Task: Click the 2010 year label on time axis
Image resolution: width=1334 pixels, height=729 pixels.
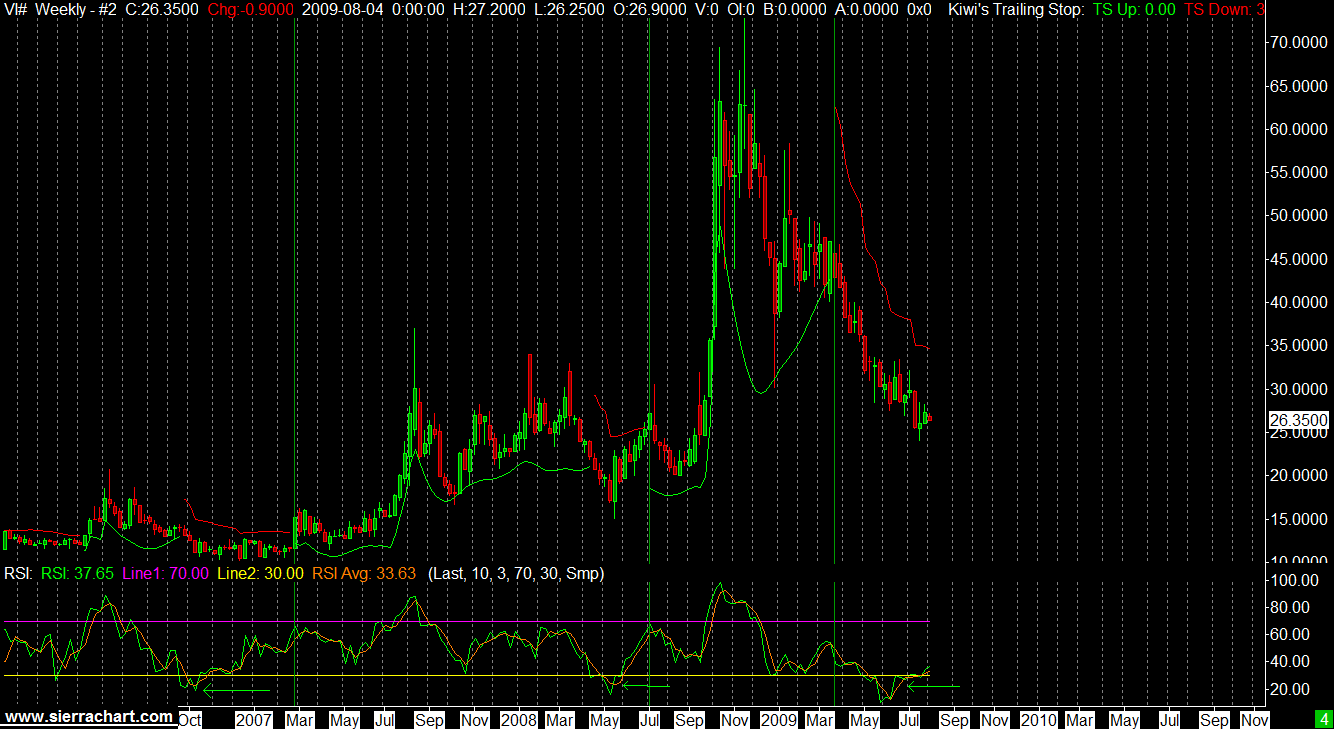Action: tap(1038, 719)
